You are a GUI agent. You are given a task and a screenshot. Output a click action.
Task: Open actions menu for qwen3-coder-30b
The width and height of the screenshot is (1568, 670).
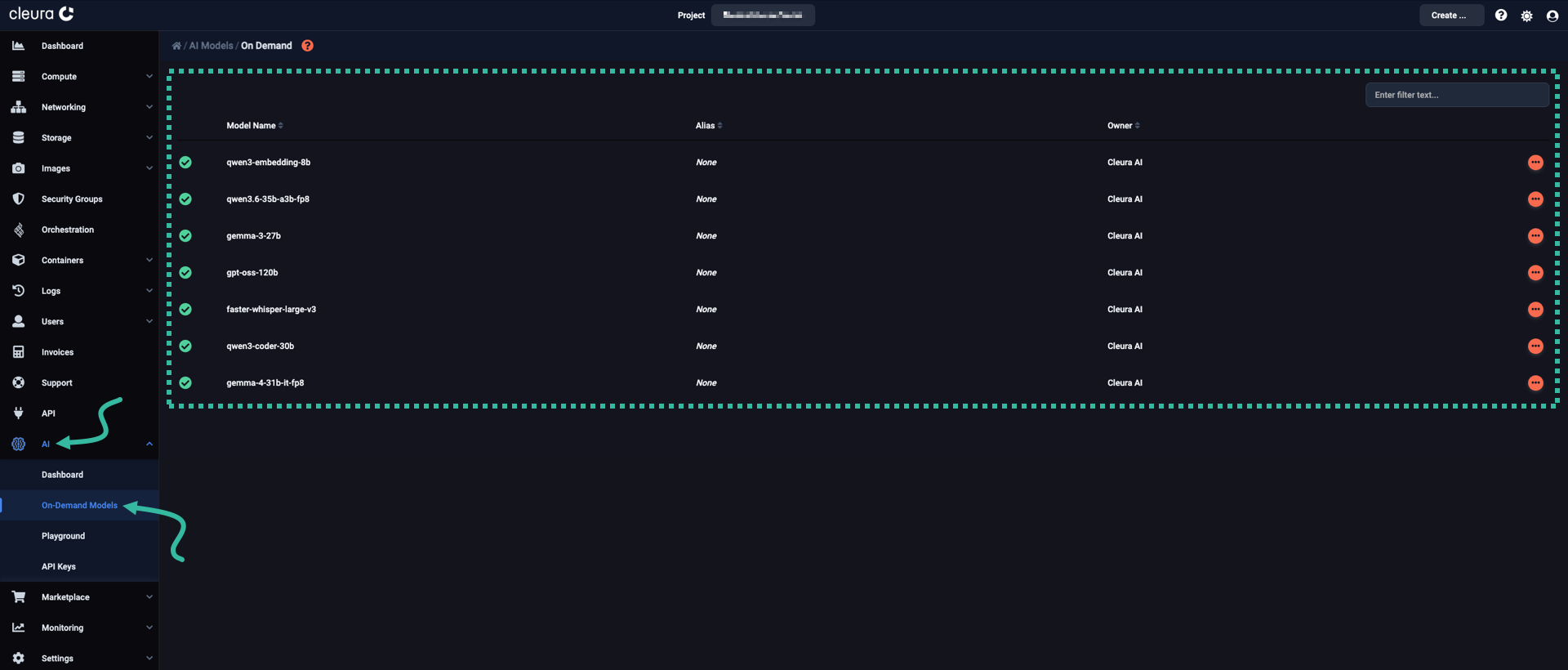point(1535,346)
